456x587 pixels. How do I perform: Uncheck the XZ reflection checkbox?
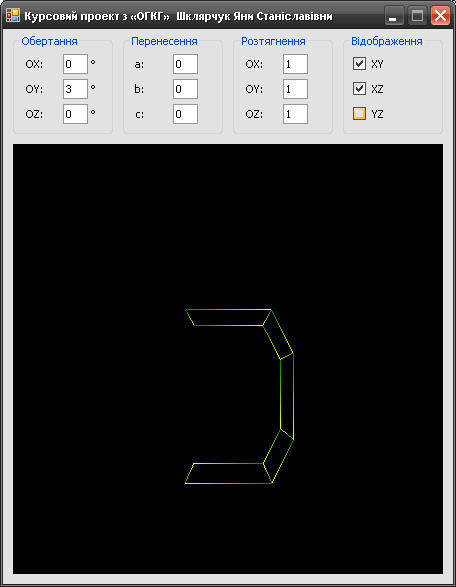point(359,89)
